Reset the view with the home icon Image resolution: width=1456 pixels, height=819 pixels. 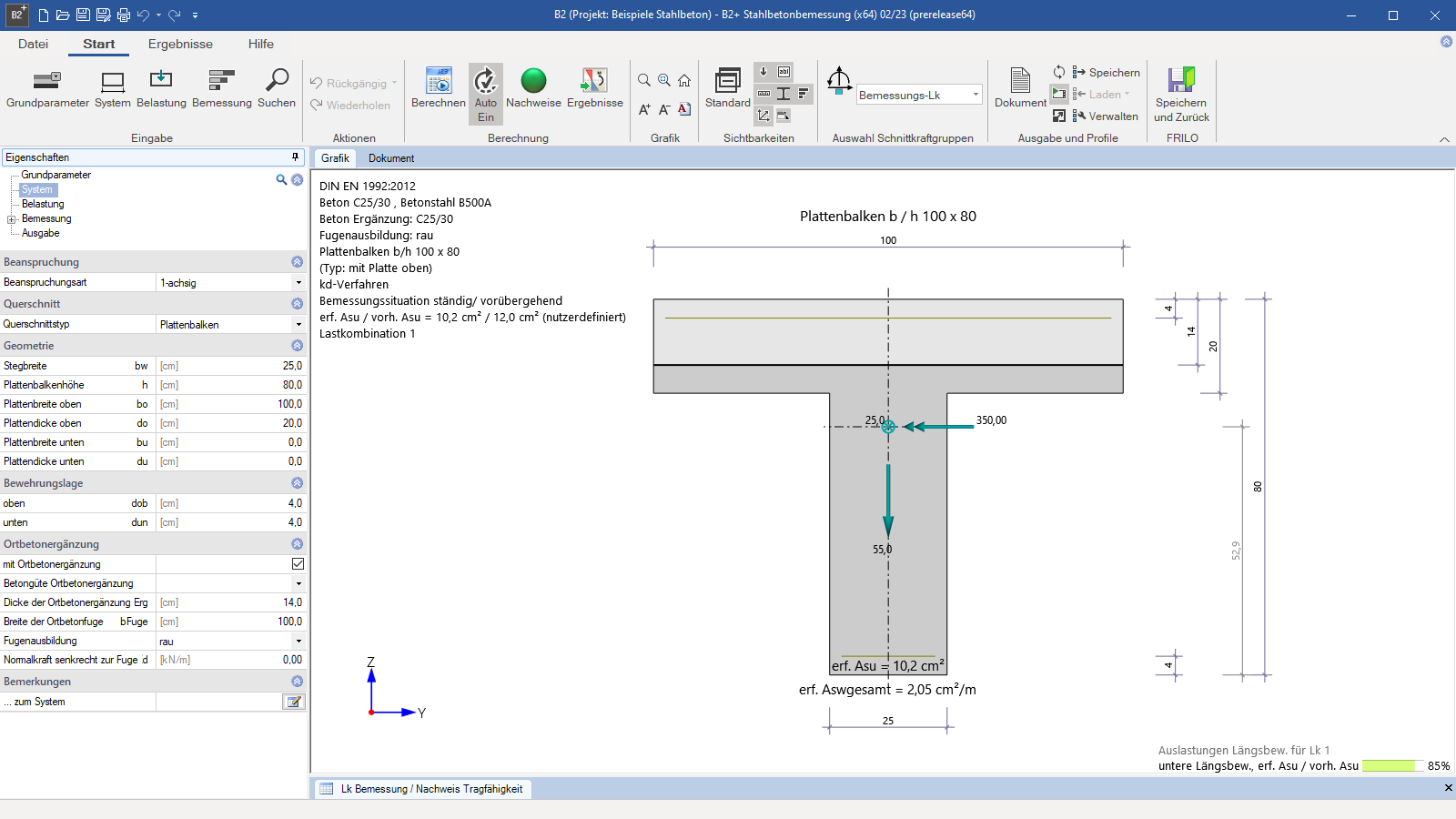684,80
